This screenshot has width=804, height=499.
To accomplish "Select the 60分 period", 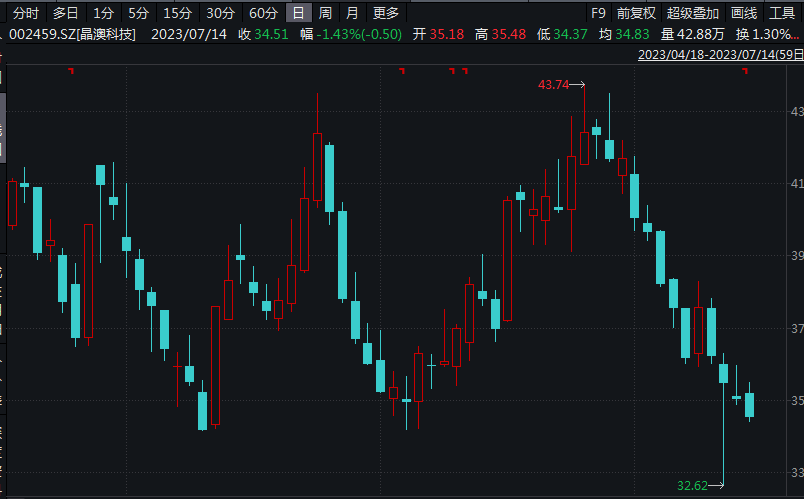I will coord(263,13).
